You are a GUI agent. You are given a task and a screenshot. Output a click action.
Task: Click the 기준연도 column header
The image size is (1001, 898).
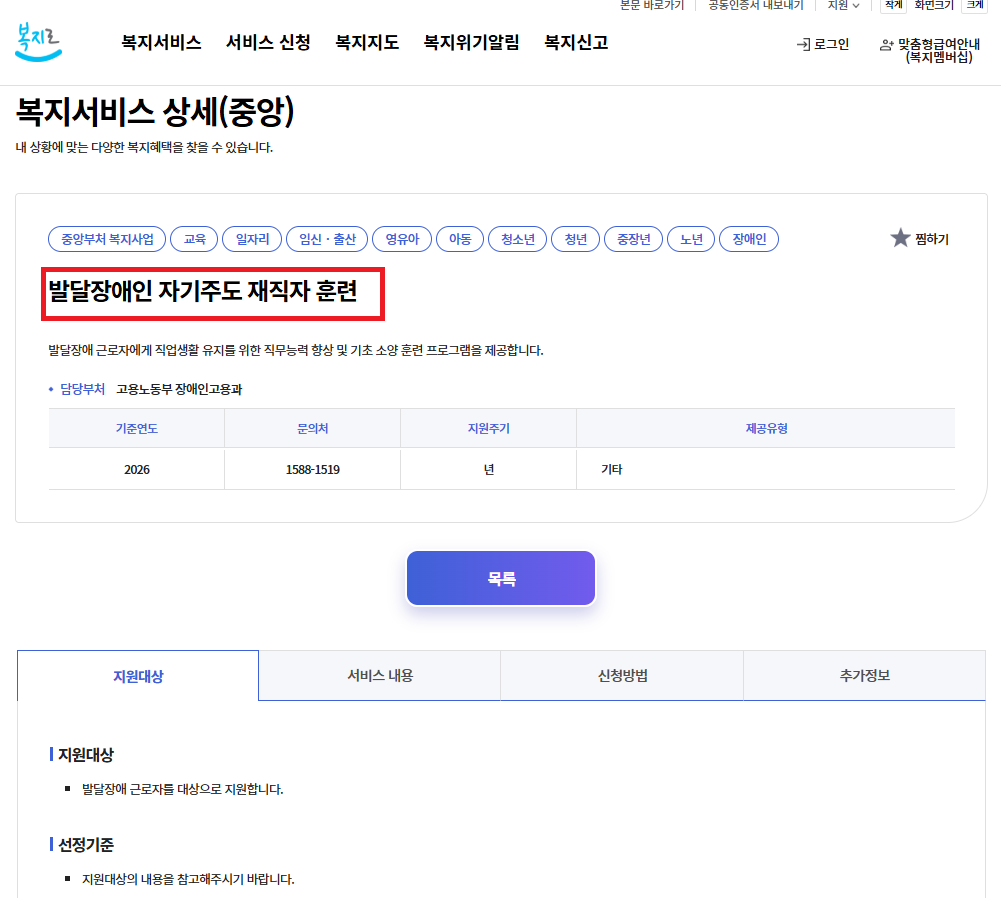click(137, 428)
